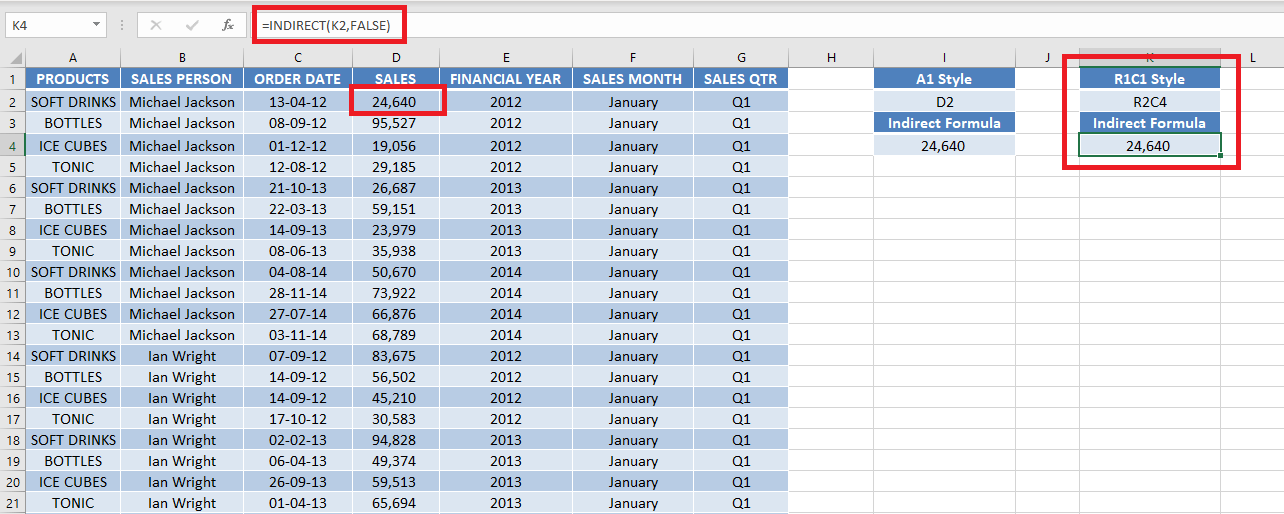Select column D header

tap(396, 57)
